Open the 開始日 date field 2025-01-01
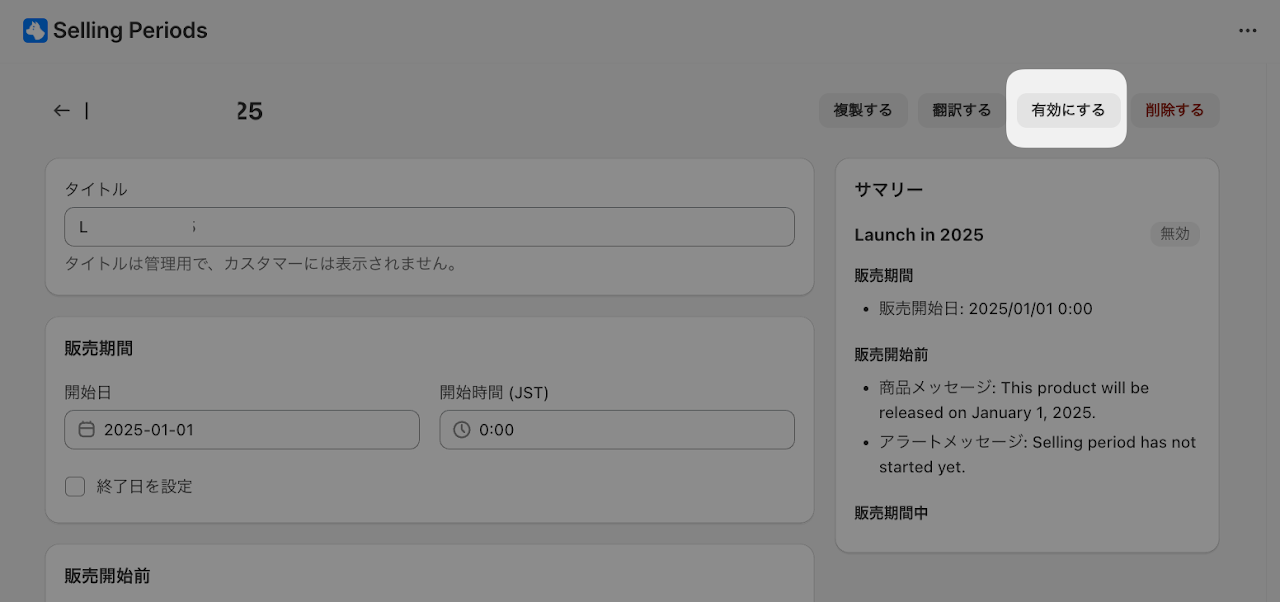This screenshot has width=1280, height=602. 242,430
